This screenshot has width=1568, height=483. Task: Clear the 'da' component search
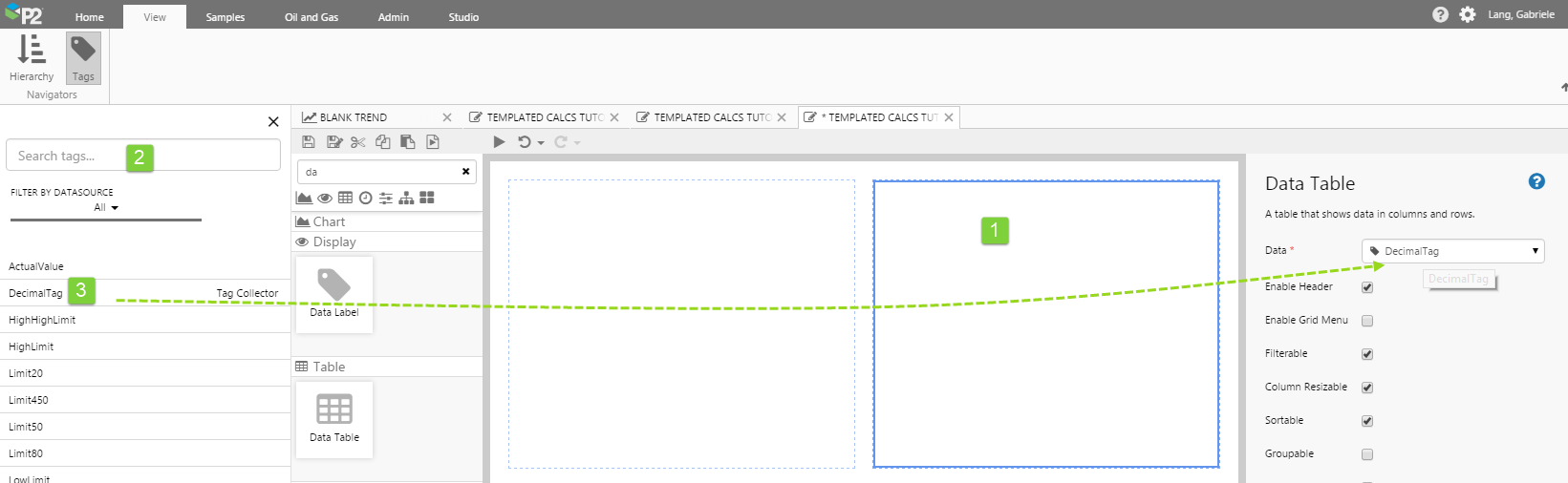point(465,172)
